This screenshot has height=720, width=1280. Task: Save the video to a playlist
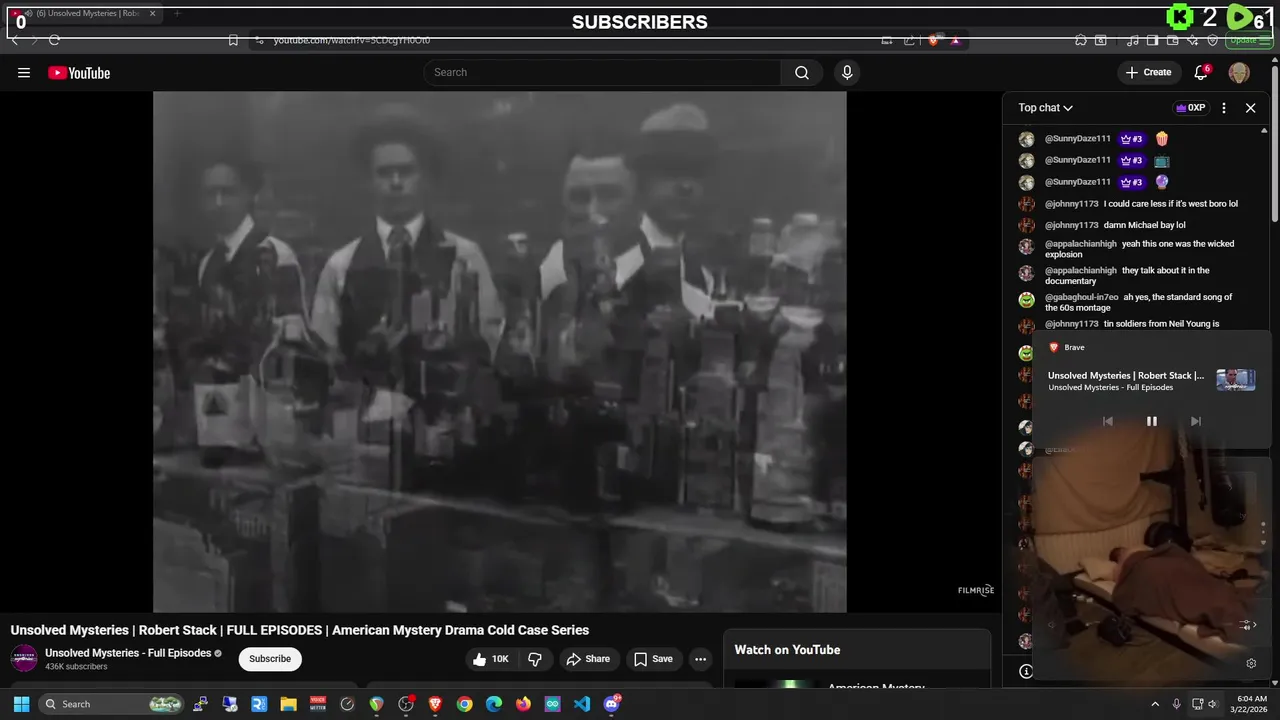(x=653, y=659)
